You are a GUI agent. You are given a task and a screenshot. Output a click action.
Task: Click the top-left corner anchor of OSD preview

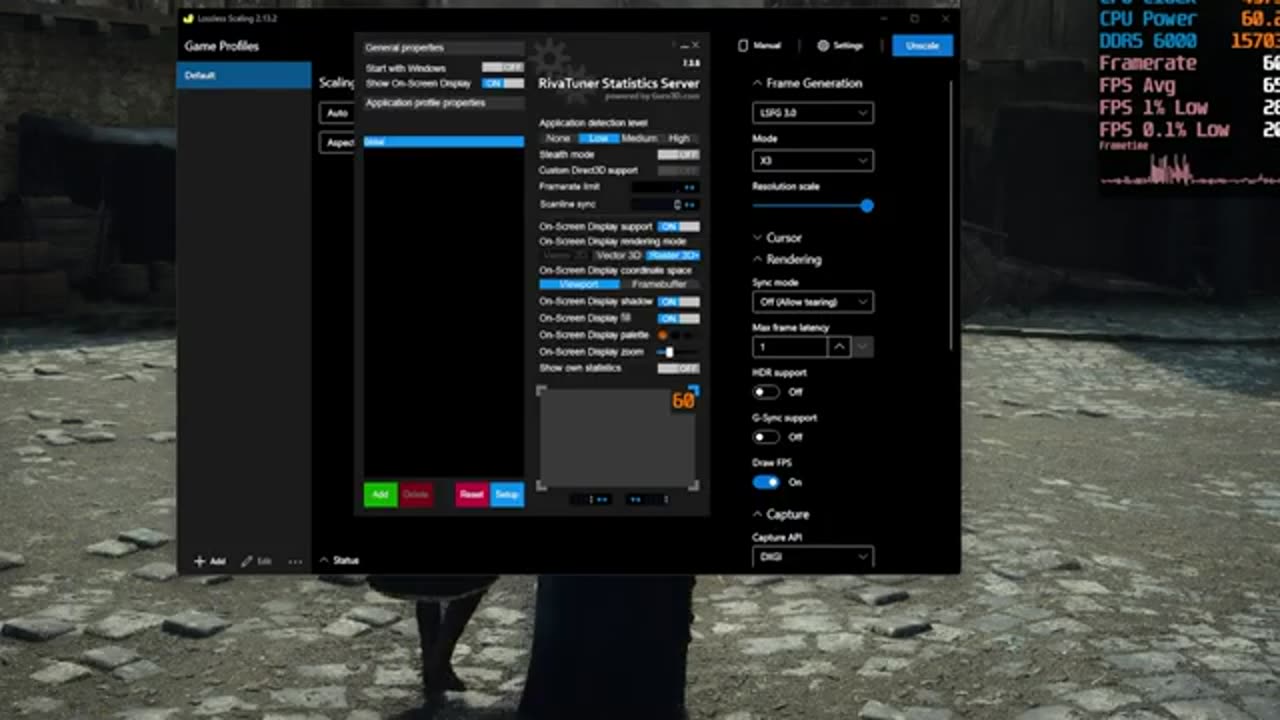(542, 391)
